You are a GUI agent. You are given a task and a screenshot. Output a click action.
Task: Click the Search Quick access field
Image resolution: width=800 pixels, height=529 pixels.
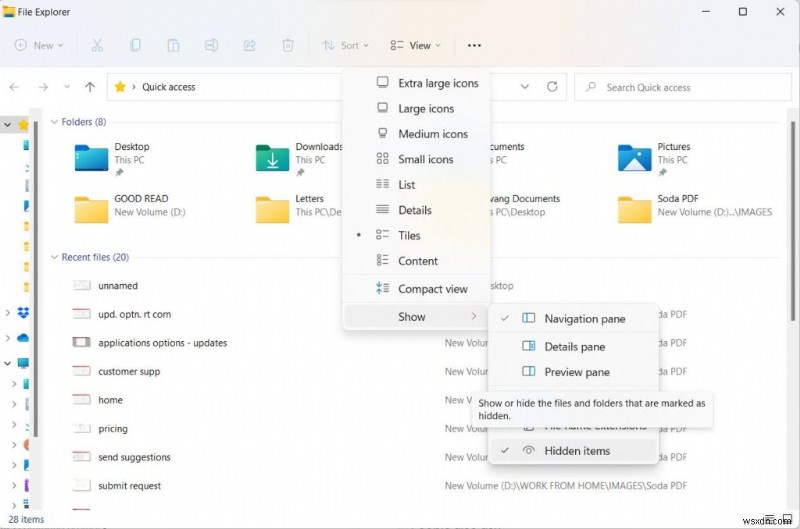(x=683, y=87)
